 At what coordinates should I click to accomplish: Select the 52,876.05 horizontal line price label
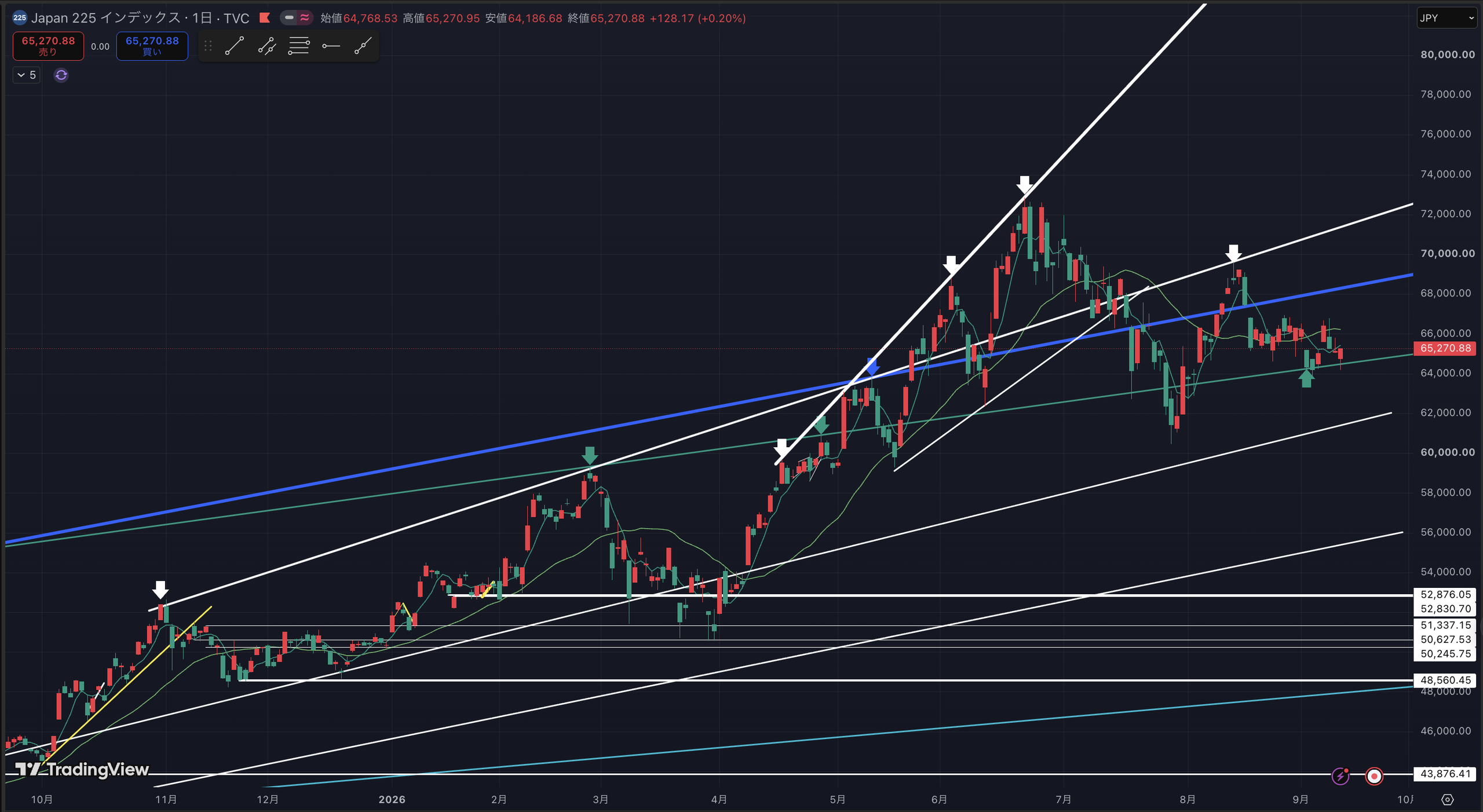[x=1445, y=594]
